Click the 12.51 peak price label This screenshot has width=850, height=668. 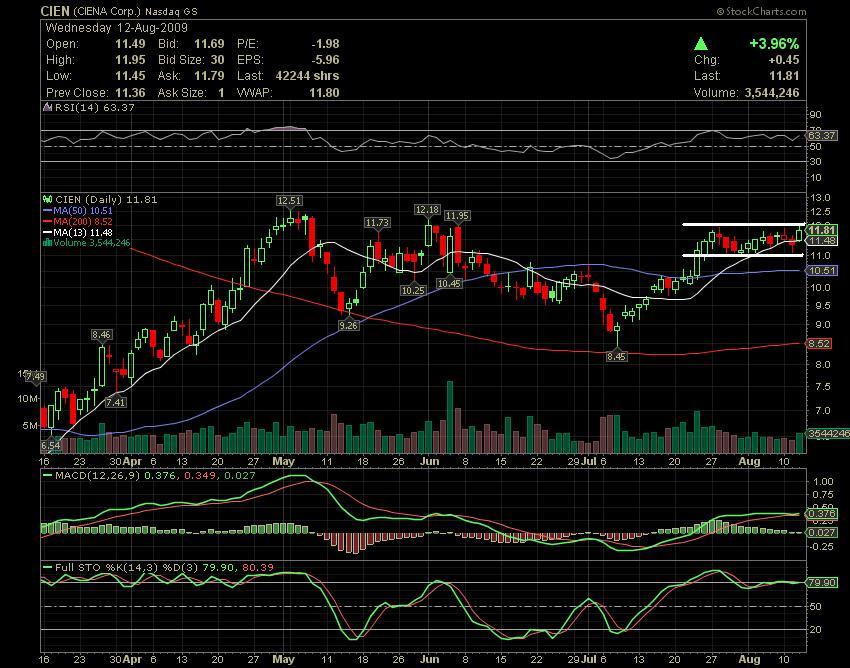[x=289, y=201]
